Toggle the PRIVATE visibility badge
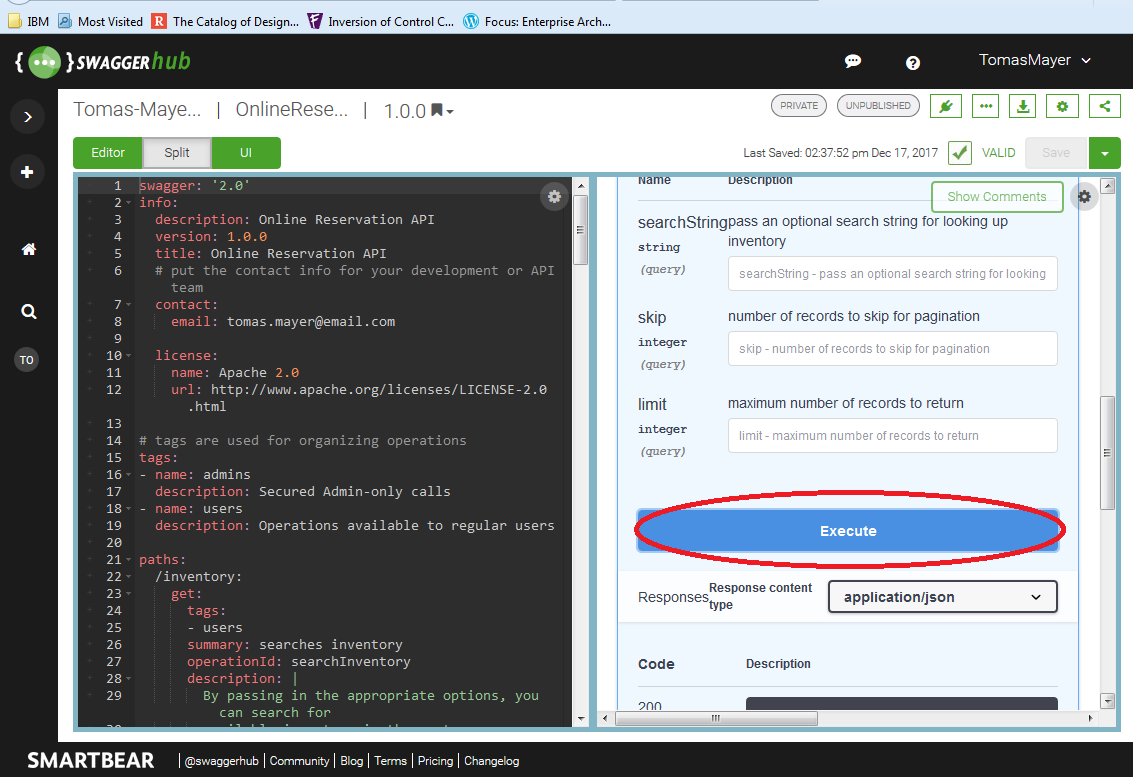Screen dimensions: 1133x777 pyautogui.click(x=798, y=105)
